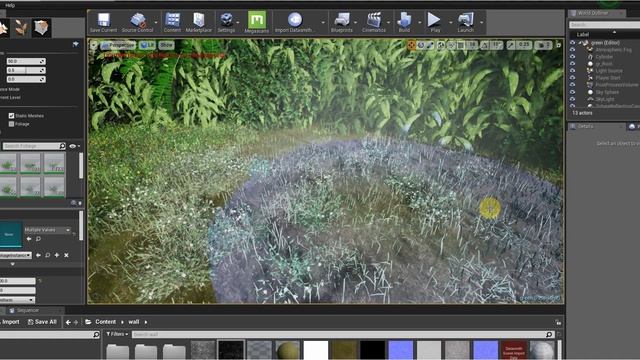Image resolution: width=640 pixels, height=360 pixels.
Task: Toggle grid snapping icon in viewport toolbar
Action: pos(461,45)
